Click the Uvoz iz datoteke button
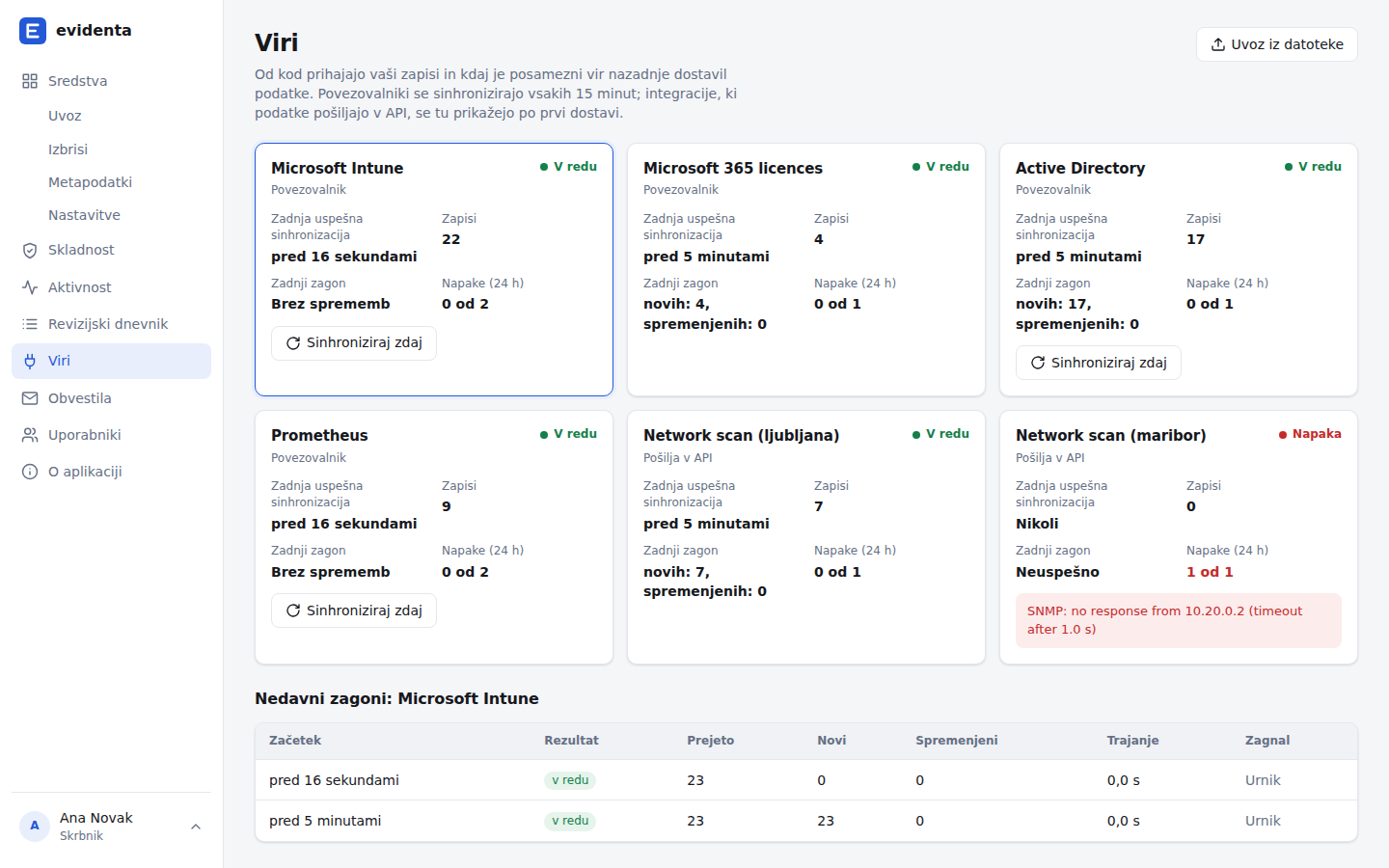The height and width of the screenshot is (868, 1389). (1277, 44)
